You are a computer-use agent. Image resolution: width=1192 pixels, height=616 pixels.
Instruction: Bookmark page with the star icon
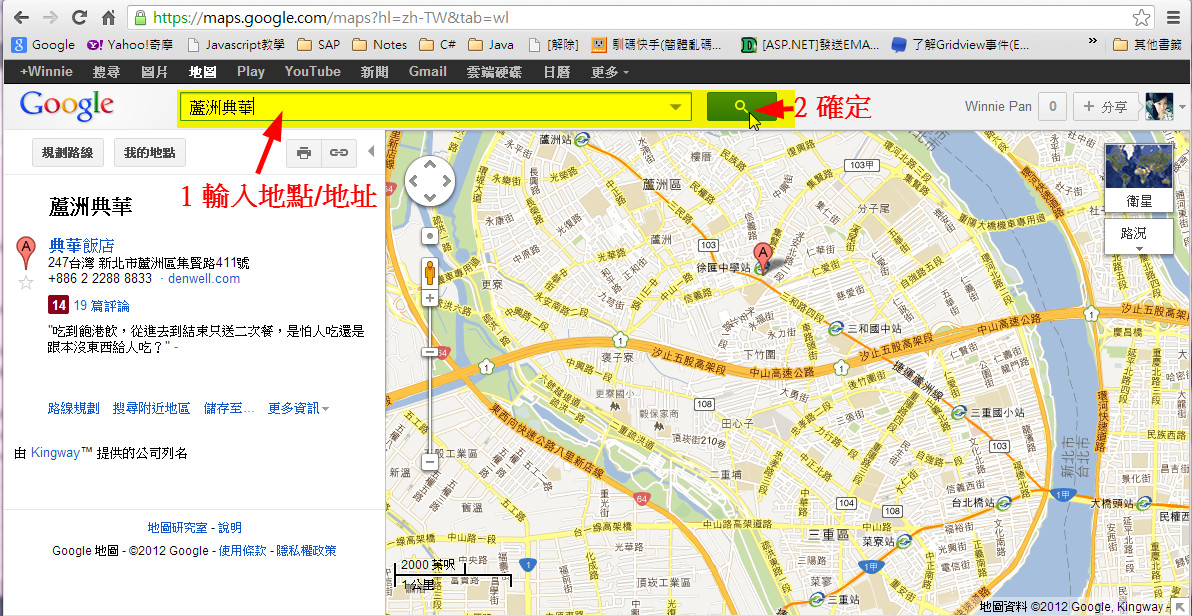point(1140,17)
